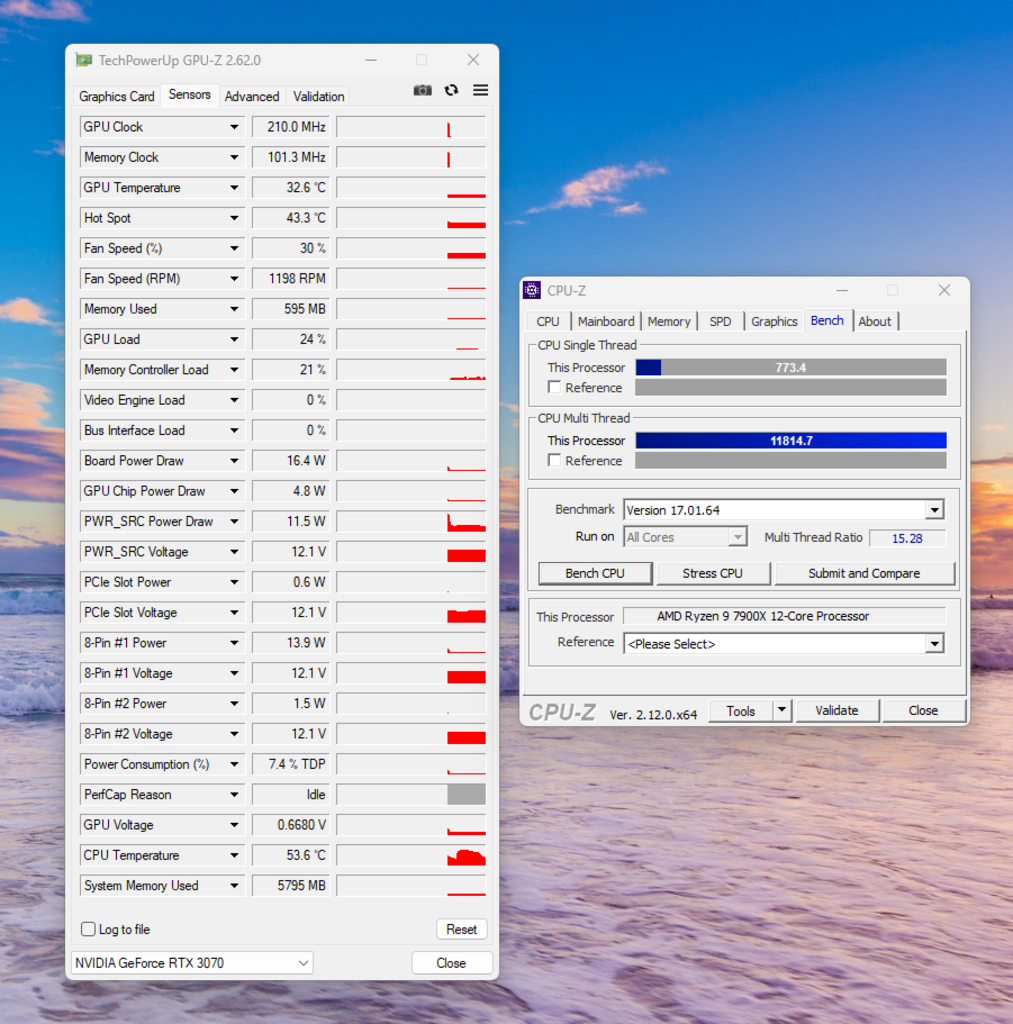Image resolution: width=1013 pixels, height=1024 pixels.
Task: Click the Tools button in CPU-Z
Action: (741, 711)
